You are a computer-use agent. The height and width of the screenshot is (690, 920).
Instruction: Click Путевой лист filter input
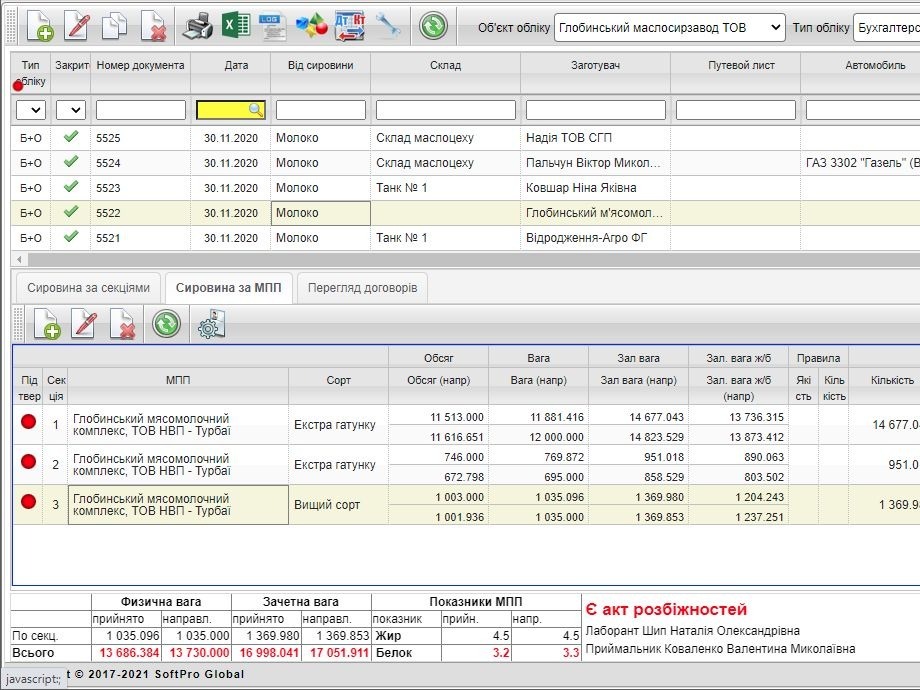736,110
